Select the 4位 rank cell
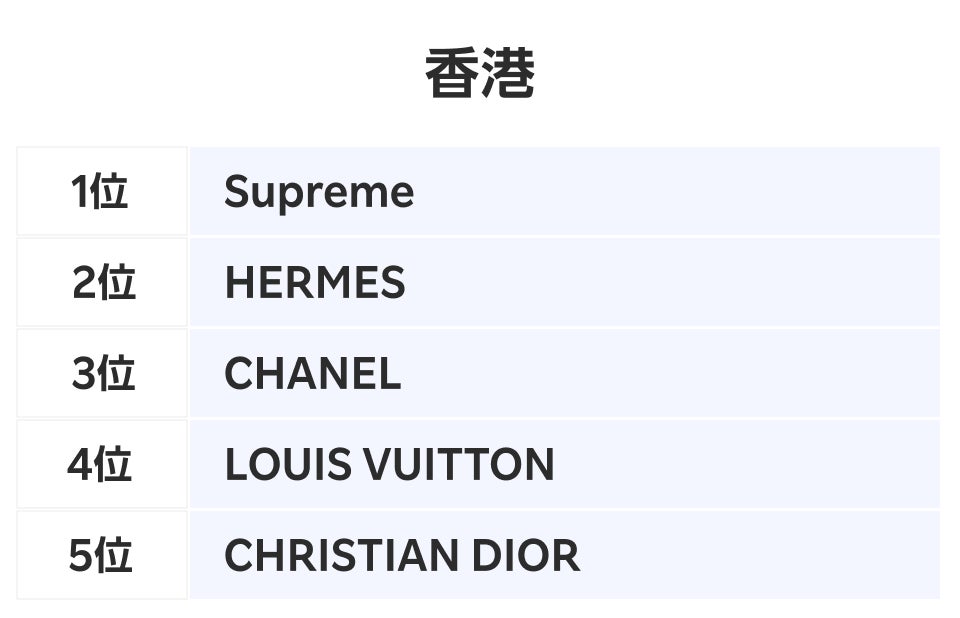 coord(101,465)
